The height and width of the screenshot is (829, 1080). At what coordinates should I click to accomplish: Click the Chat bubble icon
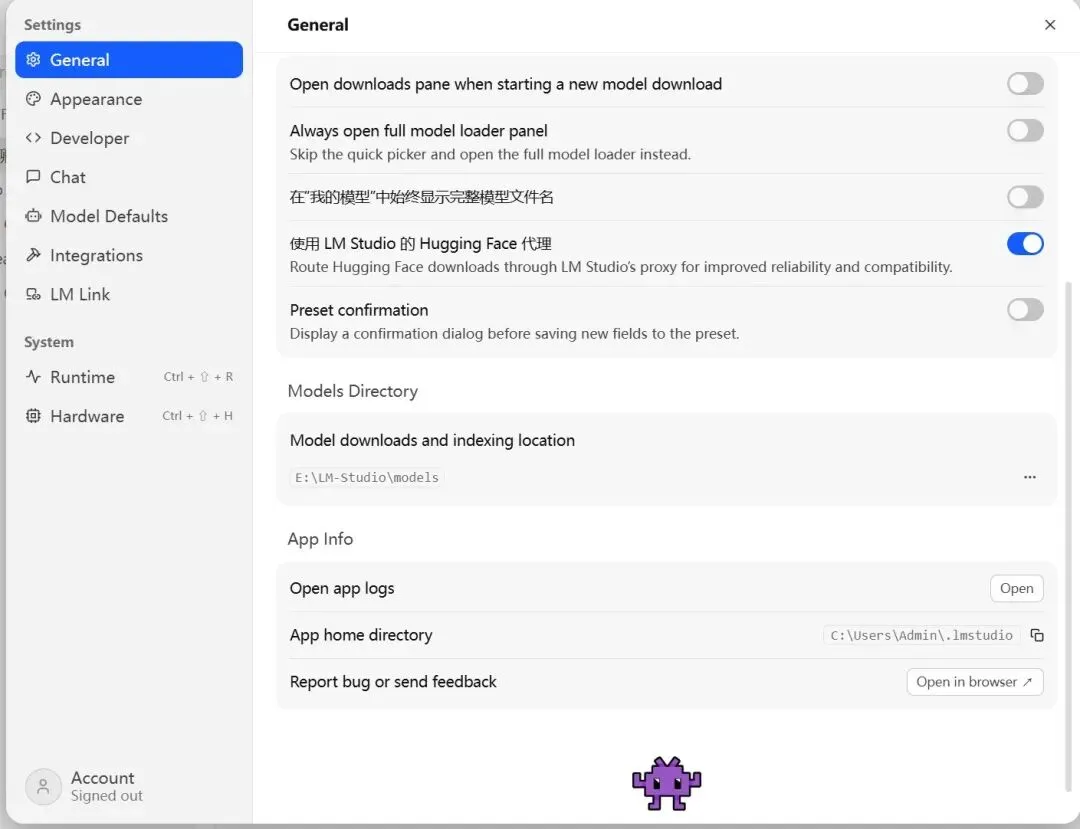coord(34,177)
